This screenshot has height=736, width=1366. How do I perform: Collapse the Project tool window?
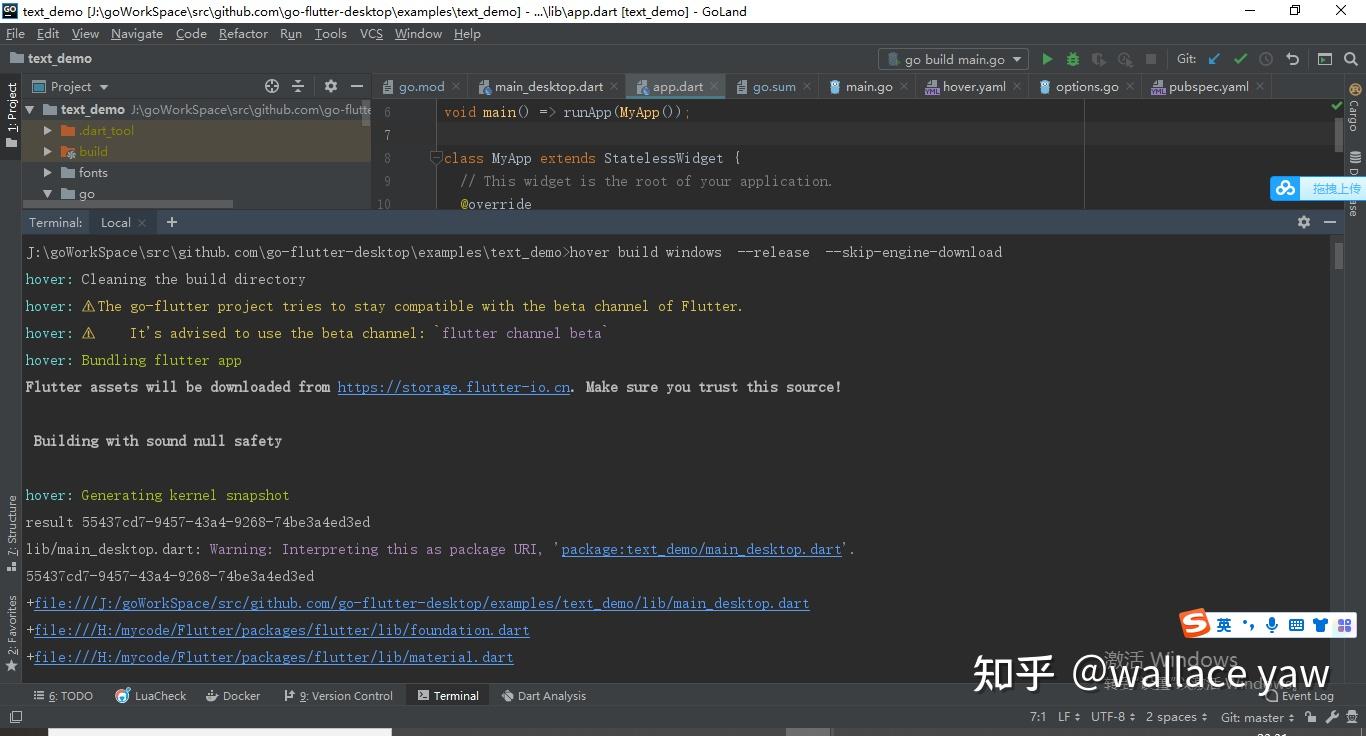click(x=357, y=86)
